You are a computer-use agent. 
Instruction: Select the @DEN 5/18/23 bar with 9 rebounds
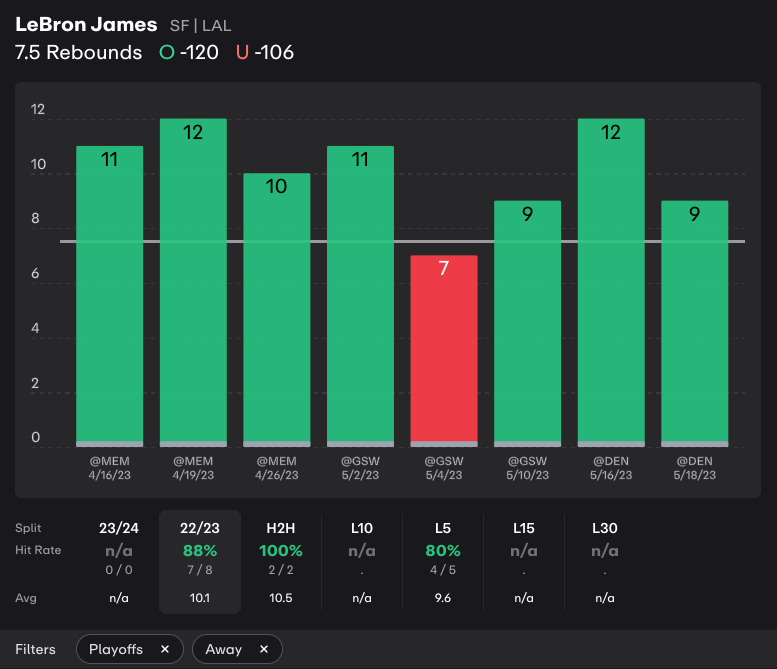tap(695, 324)
